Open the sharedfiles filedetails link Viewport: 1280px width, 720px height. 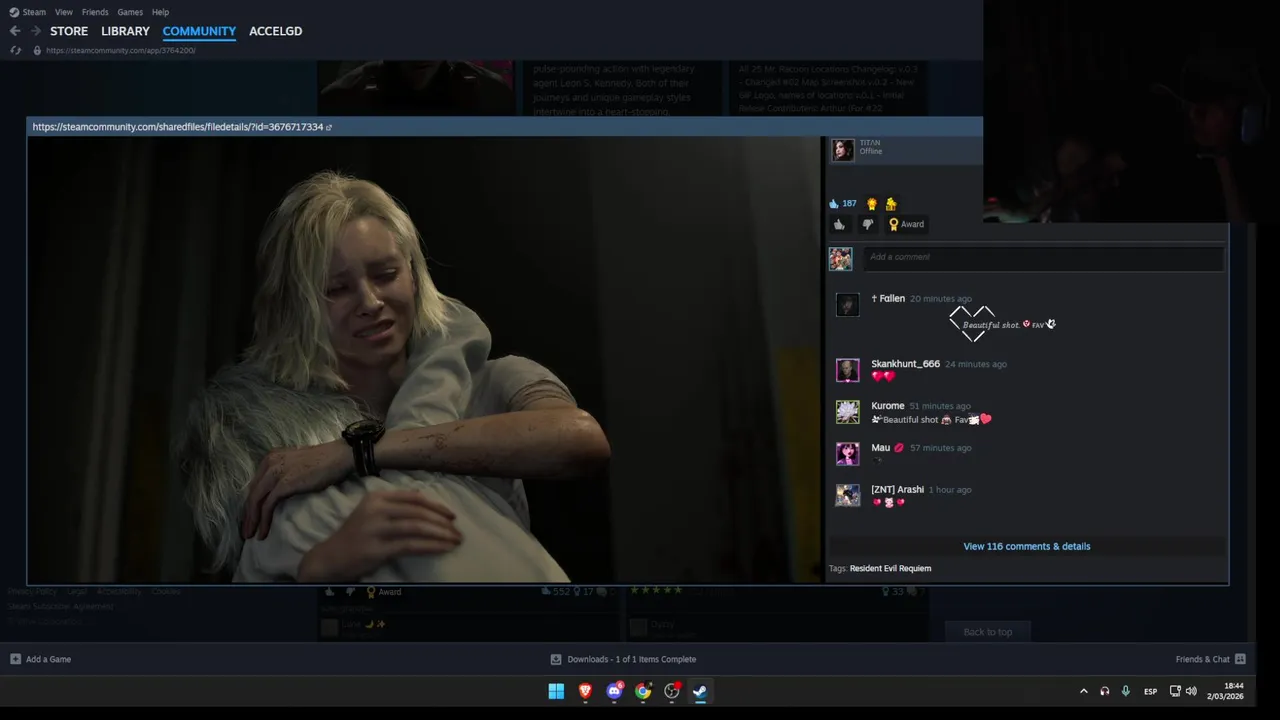tap(181, 127)
